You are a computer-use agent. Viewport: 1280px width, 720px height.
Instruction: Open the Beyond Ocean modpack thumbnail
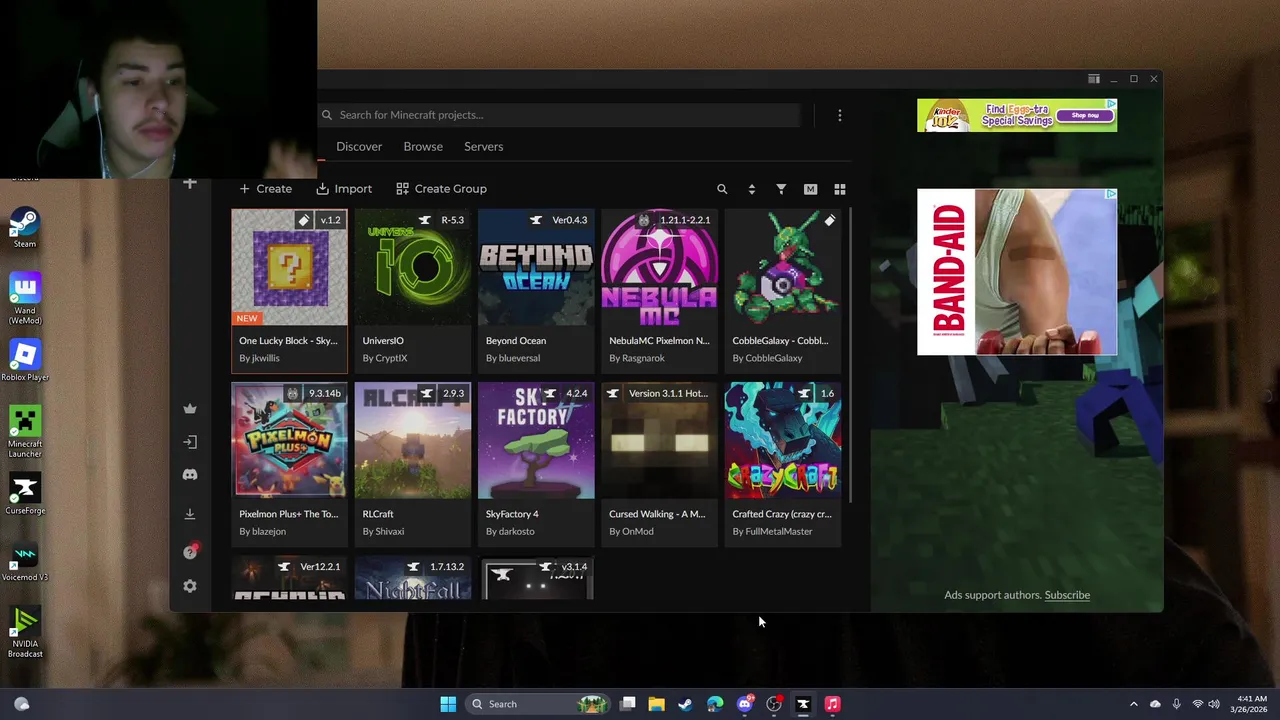pos(536,267)
